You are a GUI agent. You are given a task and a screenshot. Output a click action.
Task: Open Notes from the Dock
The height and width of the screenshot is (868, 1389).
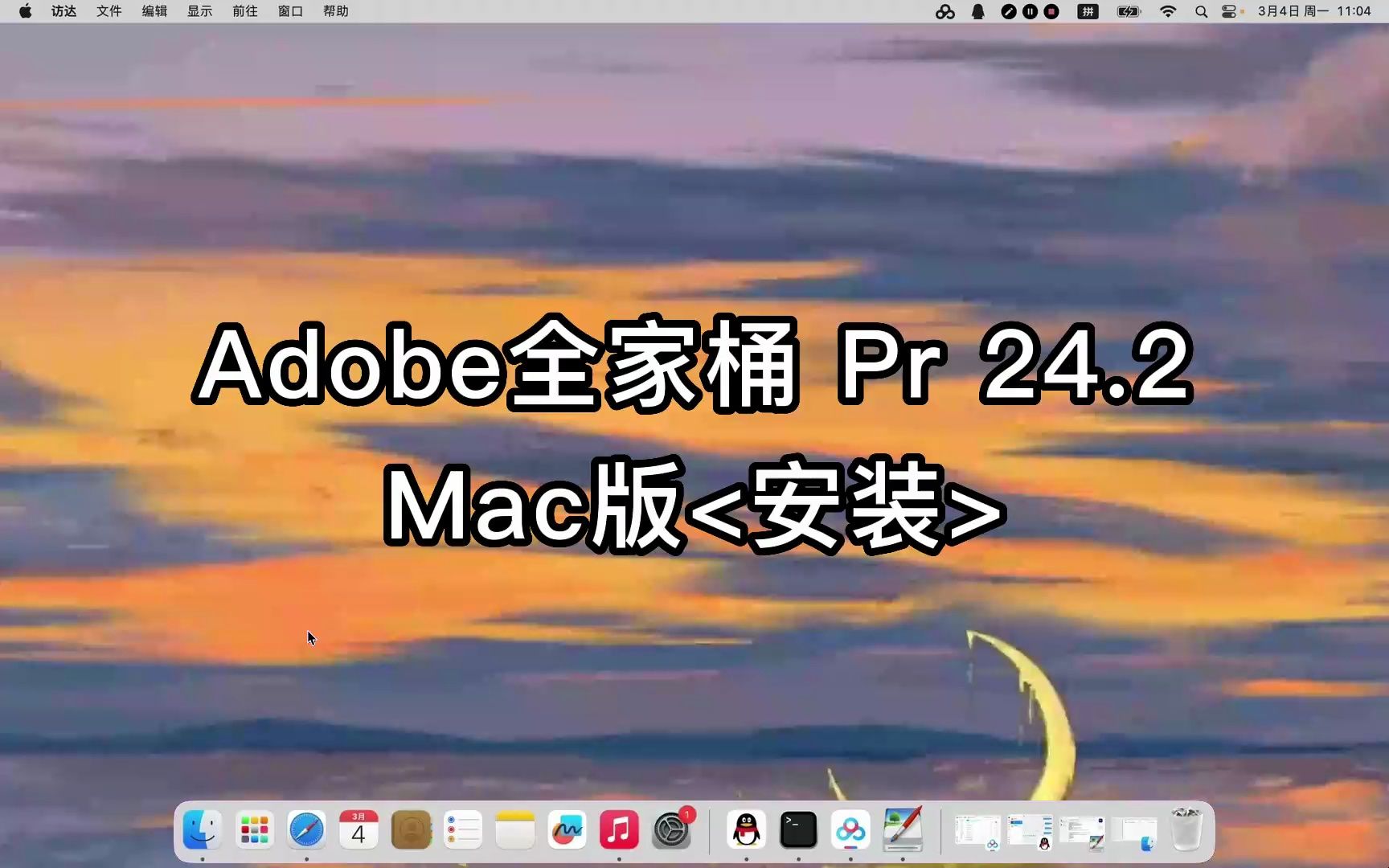tap(515, 829)
